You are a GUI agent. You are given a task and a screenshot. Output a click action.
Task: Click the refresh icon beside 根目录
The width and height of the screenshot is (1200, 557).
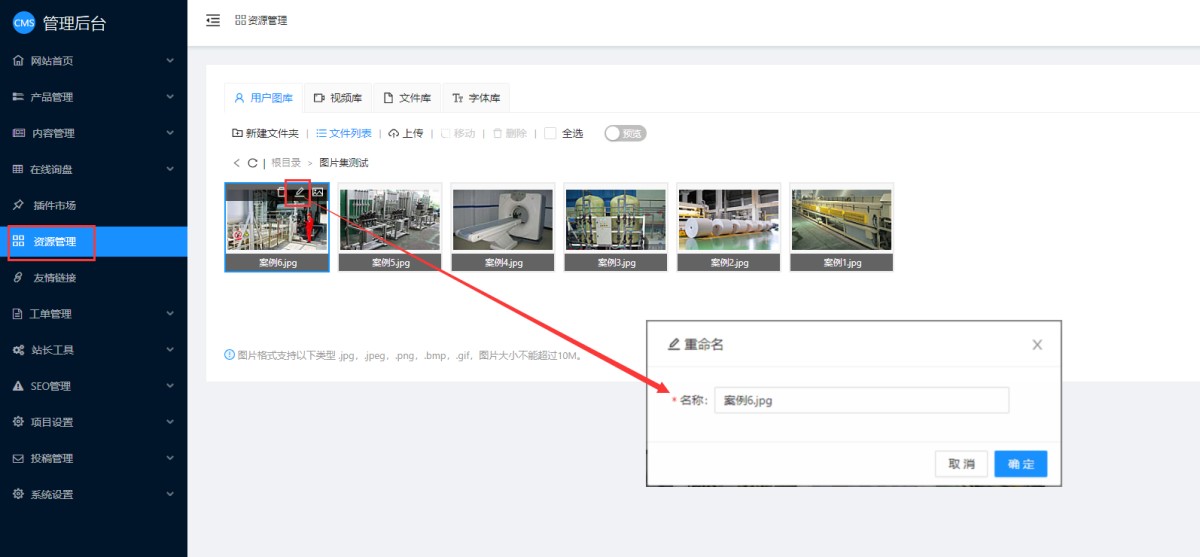[x=252, y=163]
